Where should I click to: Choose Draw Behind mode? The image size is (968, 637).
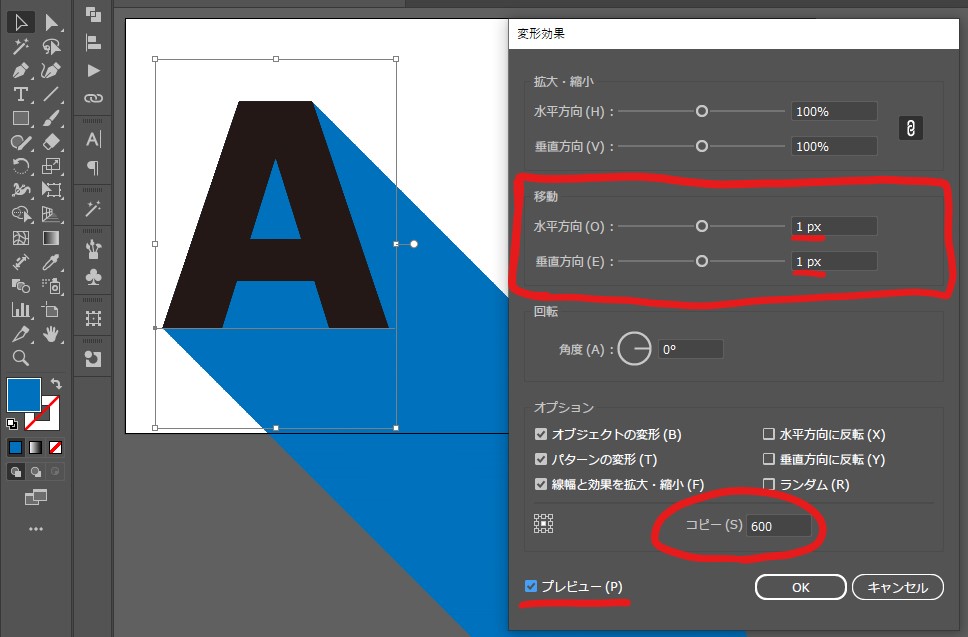tap(36, 472)
